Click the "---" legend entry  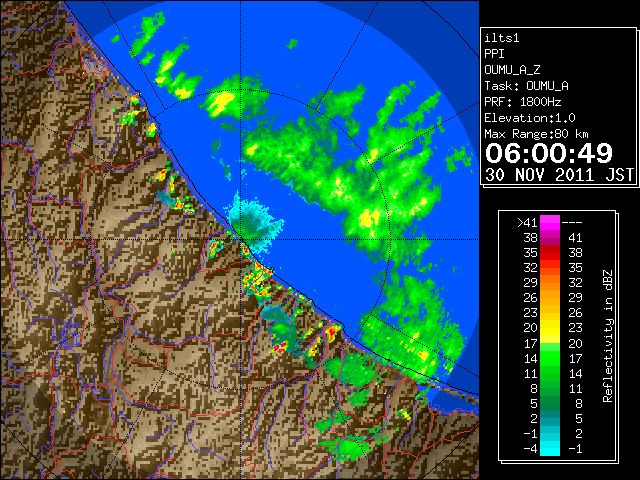[x=572, y=223]
